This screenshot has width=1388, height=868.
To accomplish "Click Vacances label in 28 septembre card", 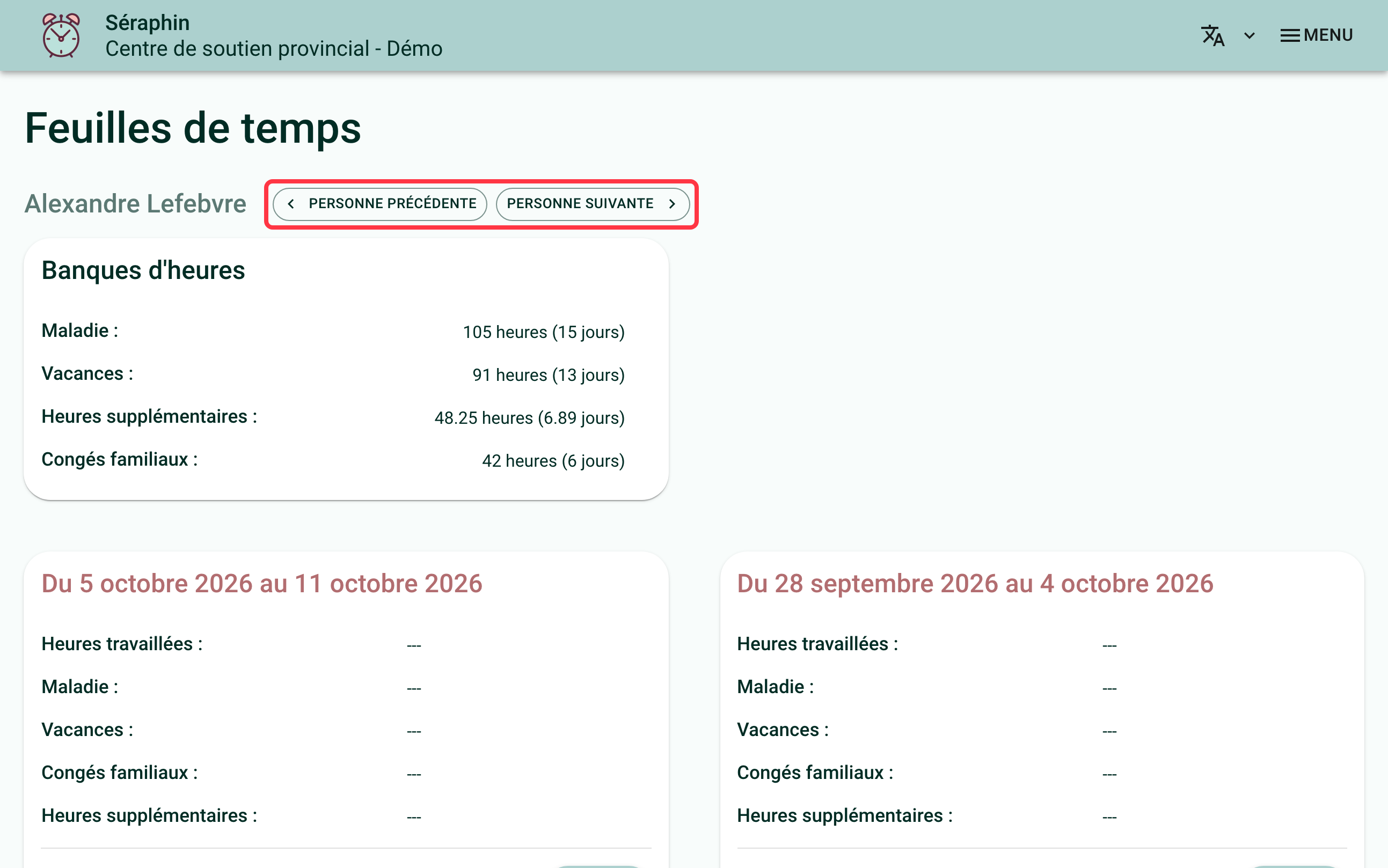I will coord(783,730).
